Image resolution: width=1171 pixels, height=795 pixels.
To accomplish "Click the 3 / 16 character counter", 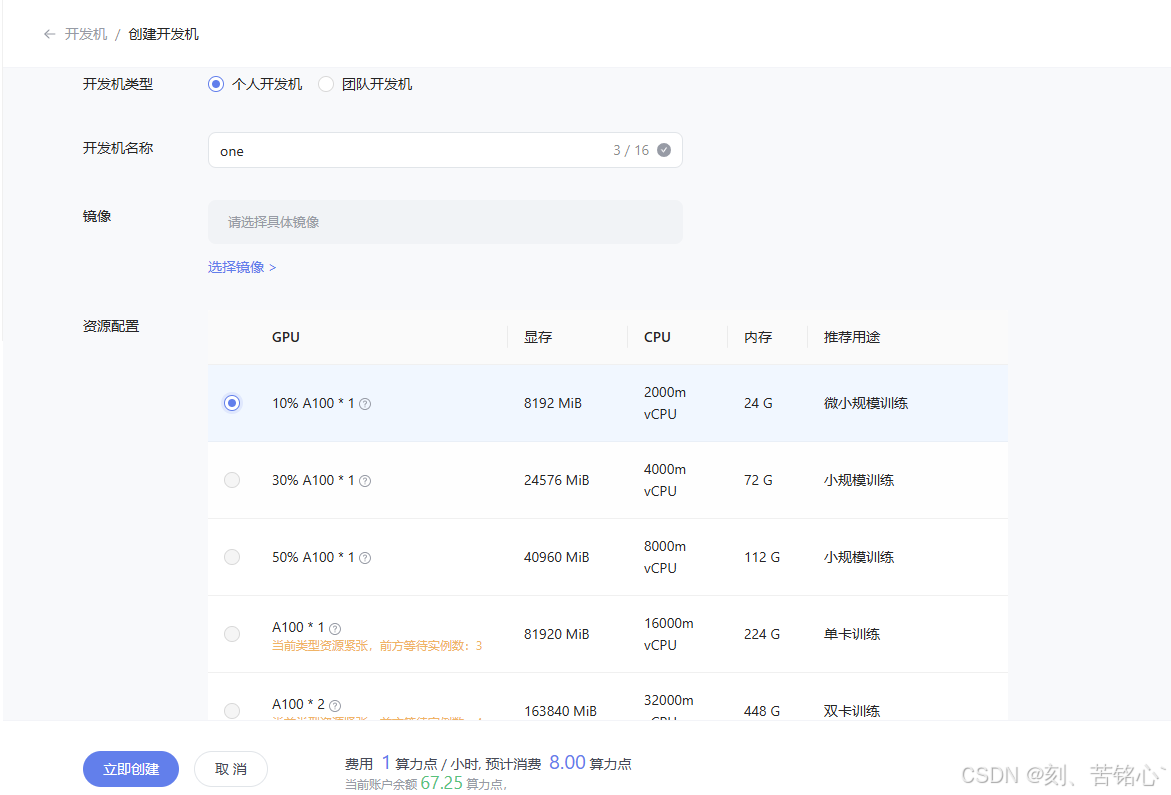I will click(631, 150).
